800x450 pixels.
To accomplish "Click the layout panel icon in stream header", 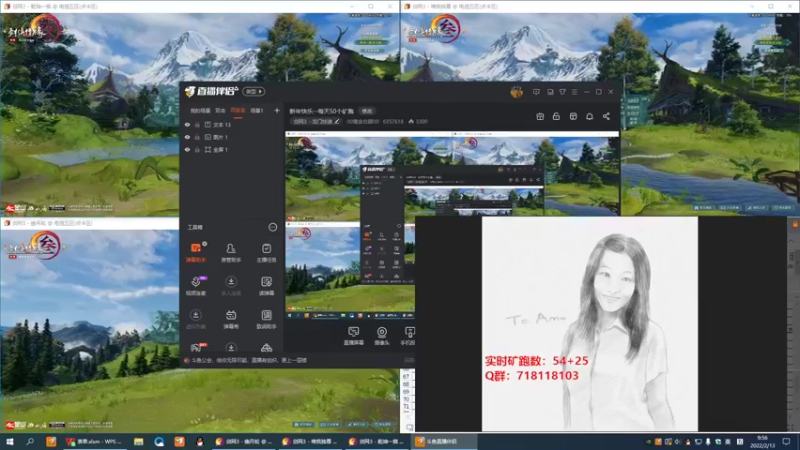I will click(x=573, y=116).
